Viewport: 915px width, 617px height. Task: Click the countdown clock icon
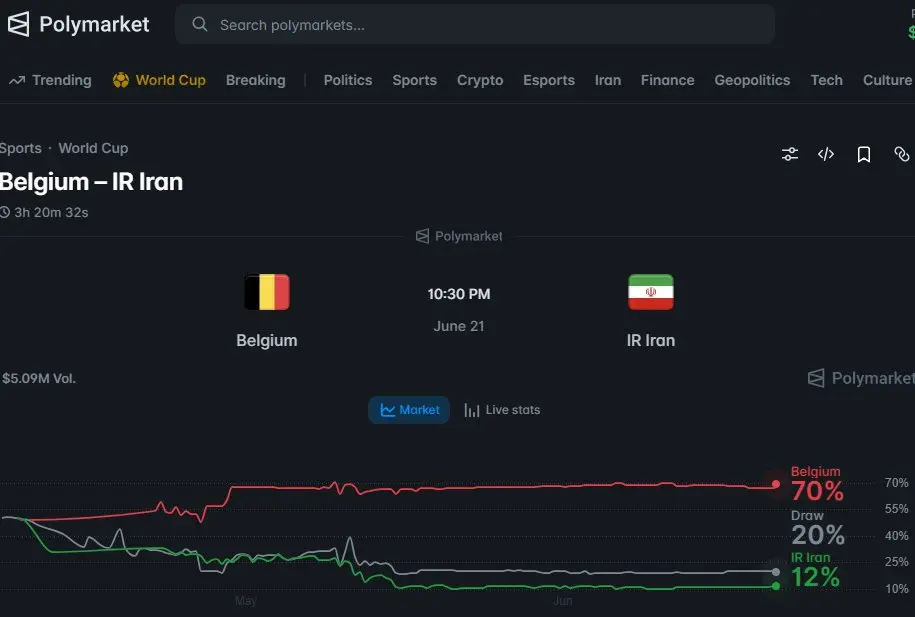coord(5,212)
